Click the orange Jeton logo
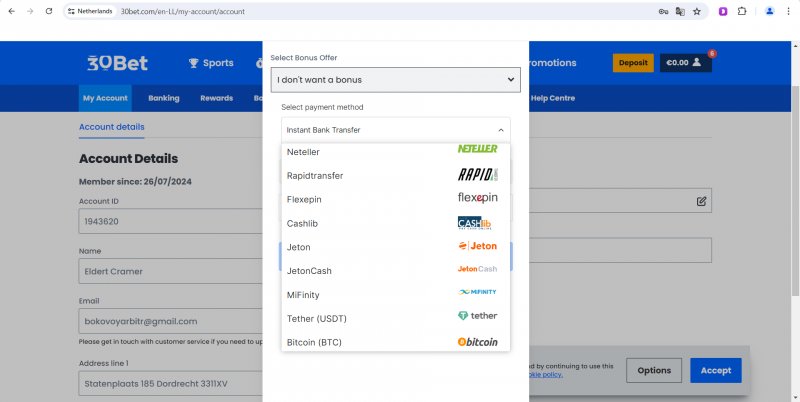Image resolution: width=800 pixels, height=402 pixels. click(478, 246)
